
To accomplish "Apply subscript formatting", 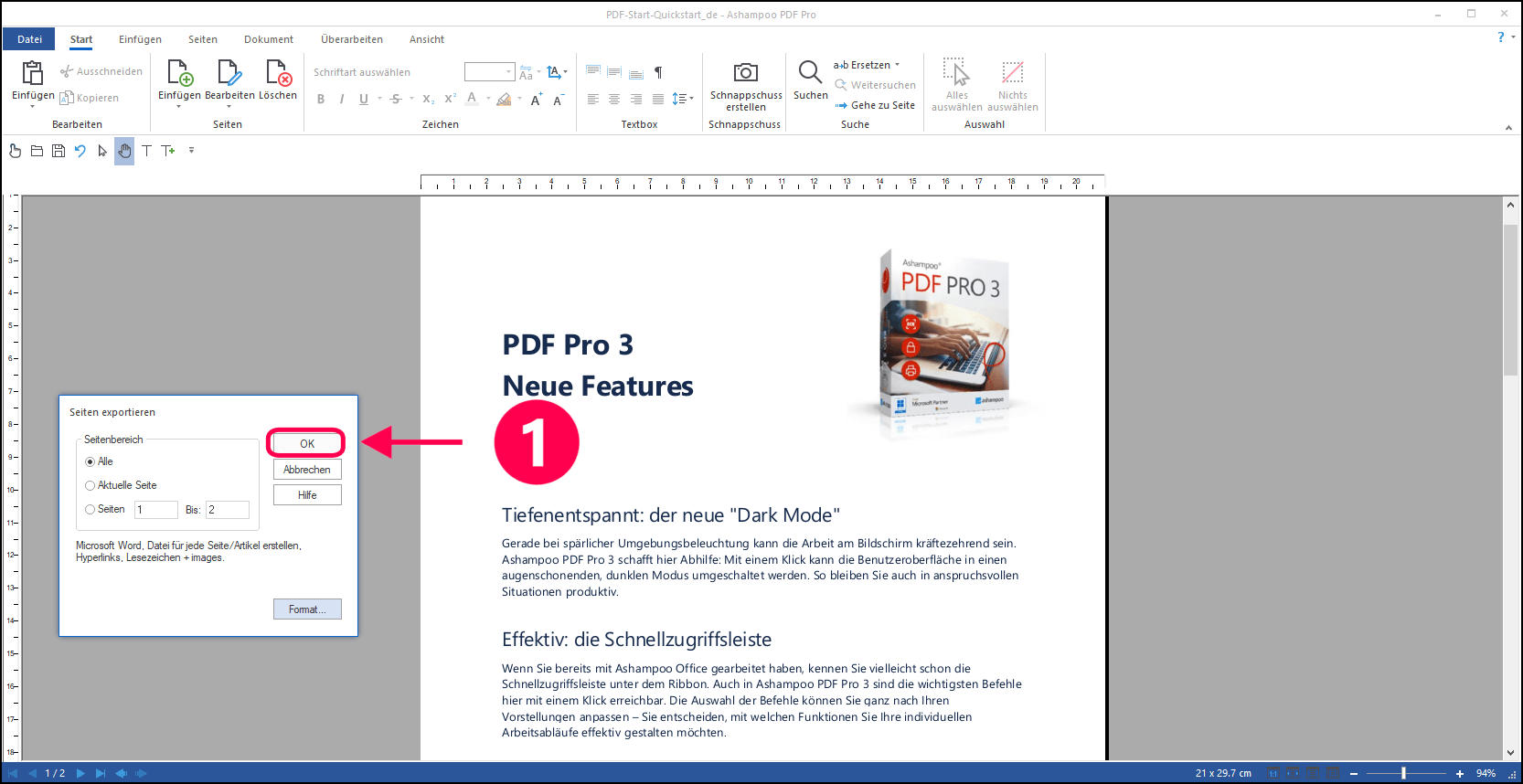I will click(x=429, y=99).
